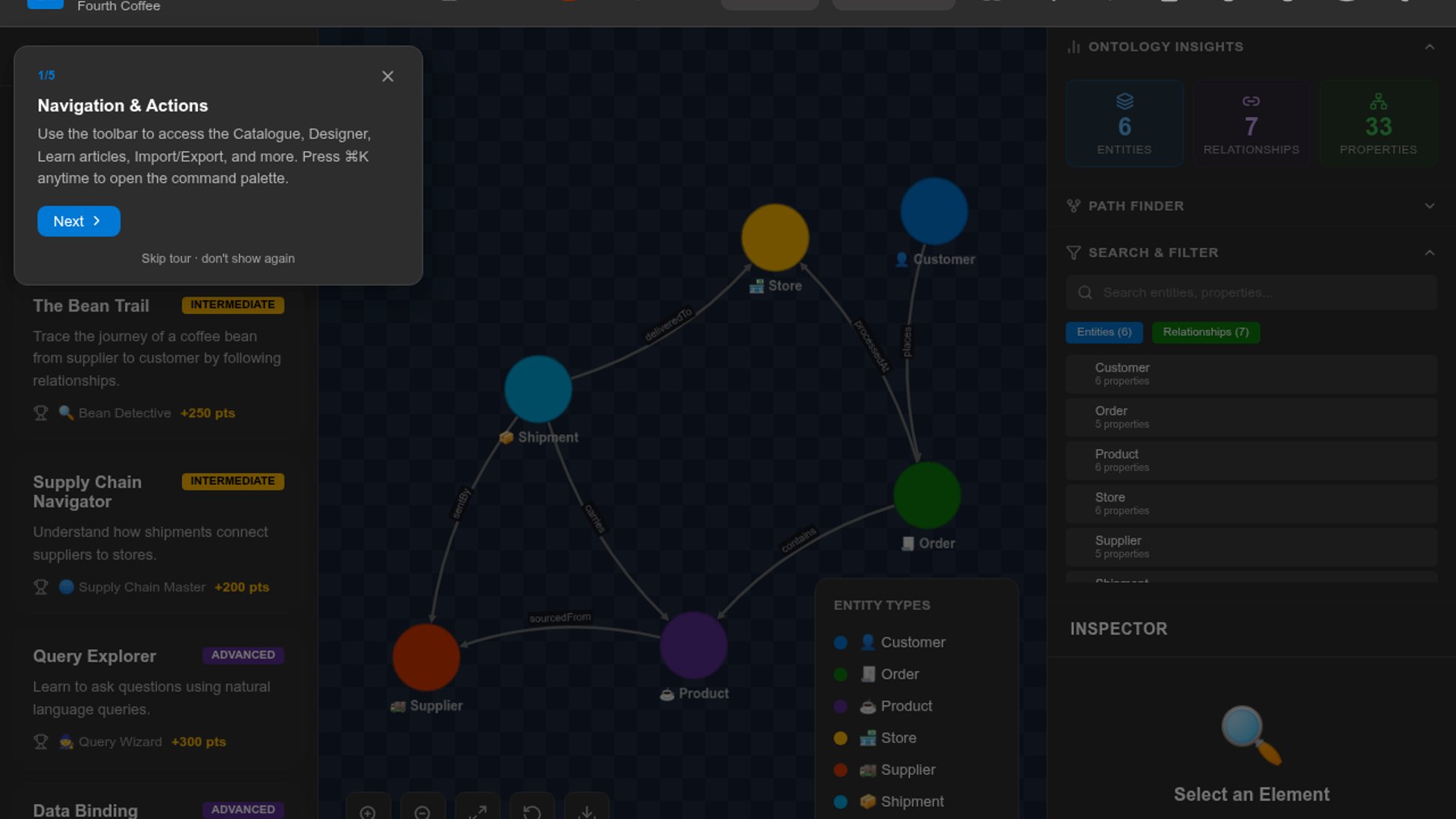Click the Store node in graph
This screenshot has width=1456, height=819.
coord(775,237)
